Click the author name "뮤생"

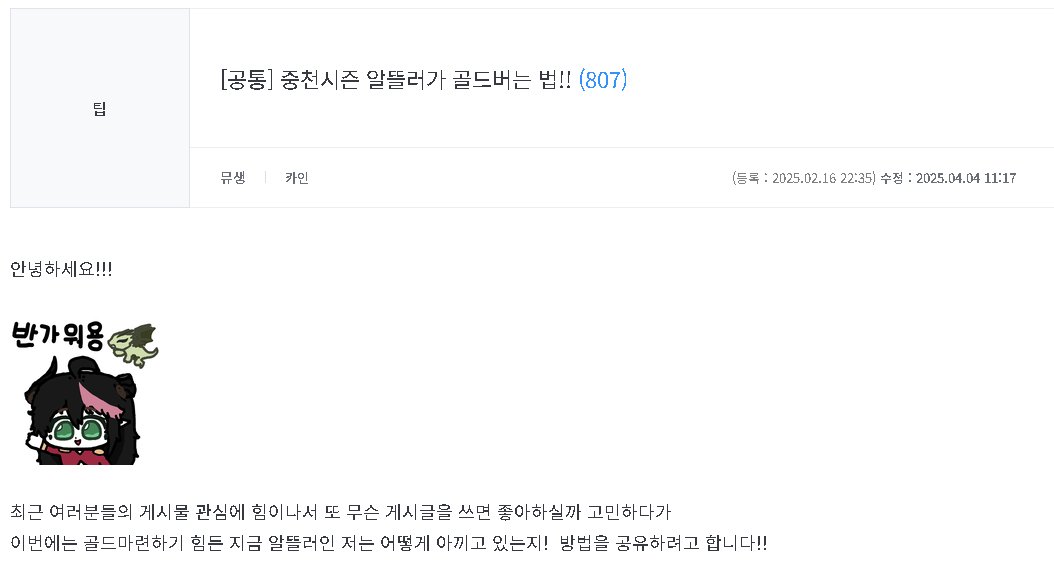[x=233, y=178]
